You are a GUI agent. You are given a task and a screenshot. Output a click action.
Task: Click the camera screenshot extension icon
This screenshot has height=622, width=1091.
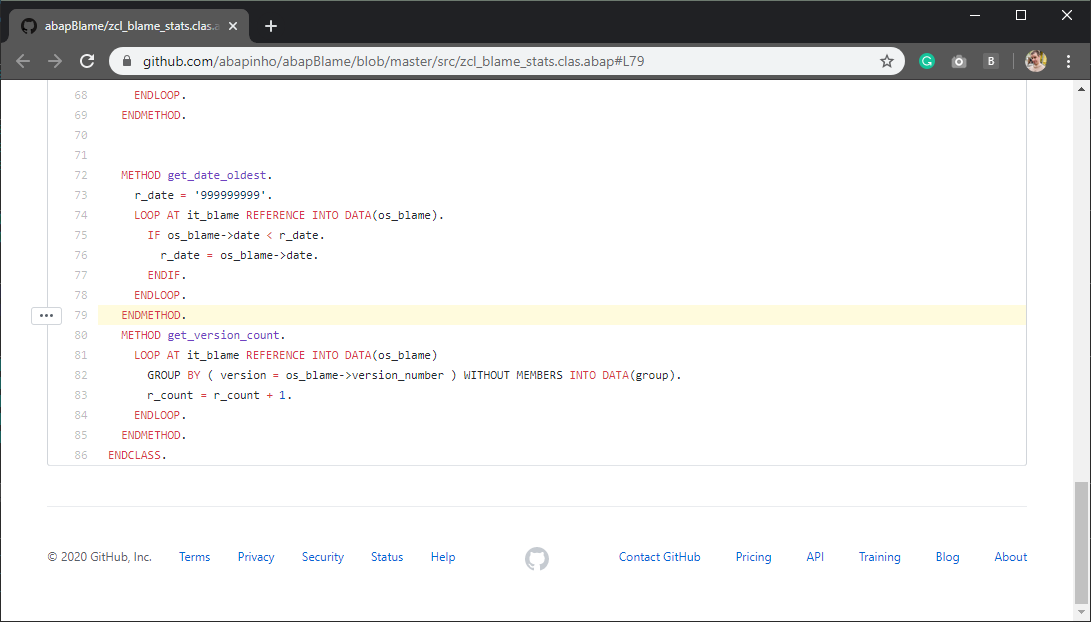tap(958, 60)
